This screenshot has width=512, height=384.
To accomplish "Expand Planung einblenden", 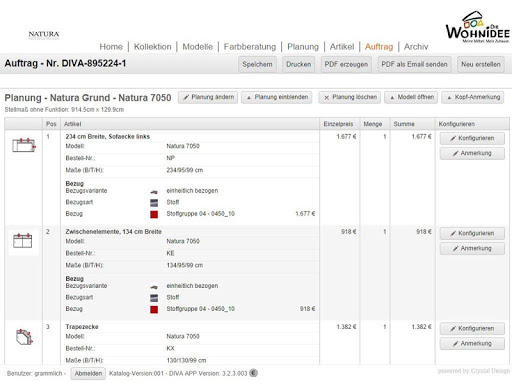I will click(x=277, y=97).
